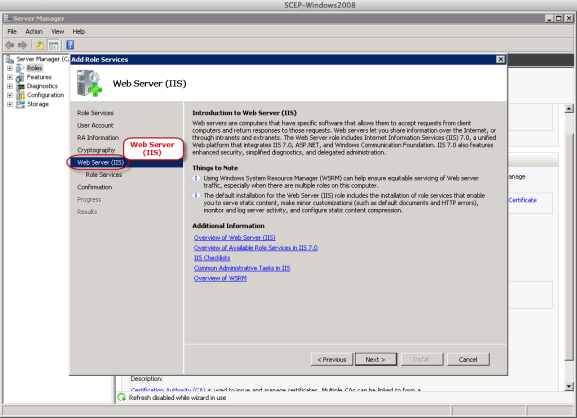Viewport: 577px width, 418px height.
Task: Open the Overview of WSRM link
Action: (220, 279)
